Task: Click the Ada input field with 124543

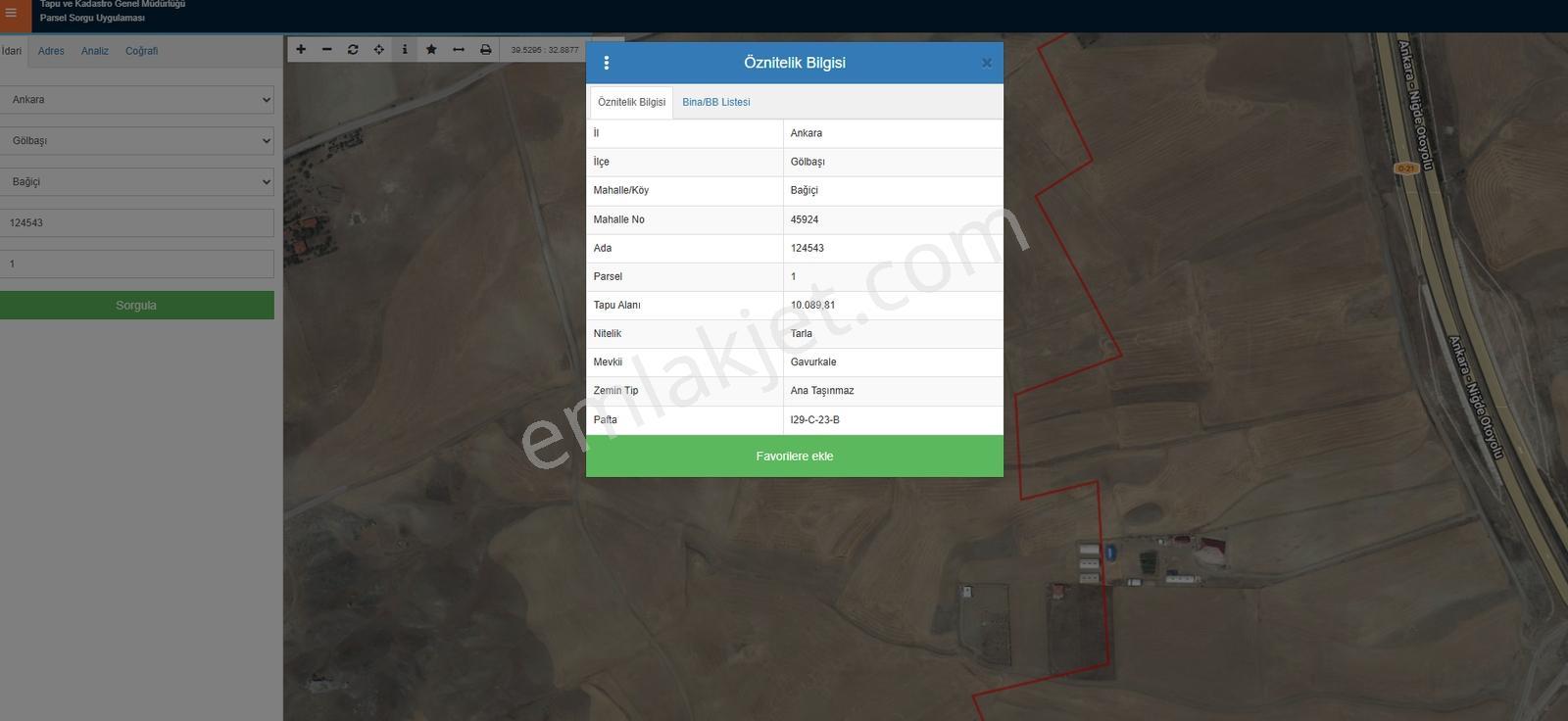Action: 136,222
